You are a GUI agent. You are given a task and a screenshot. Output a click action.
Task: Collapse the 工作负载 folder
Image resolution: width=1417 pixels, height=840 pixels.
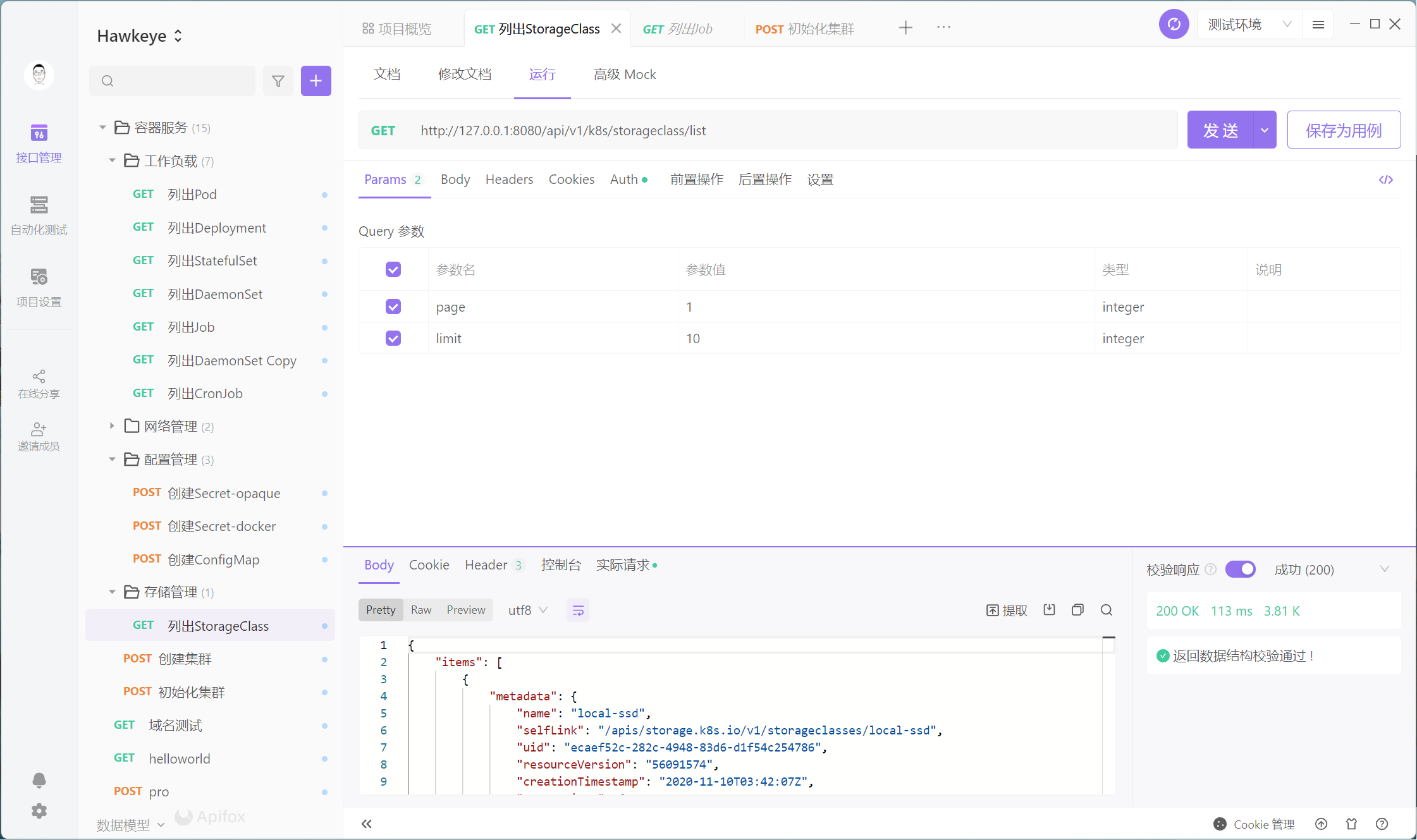click(112, 161)
